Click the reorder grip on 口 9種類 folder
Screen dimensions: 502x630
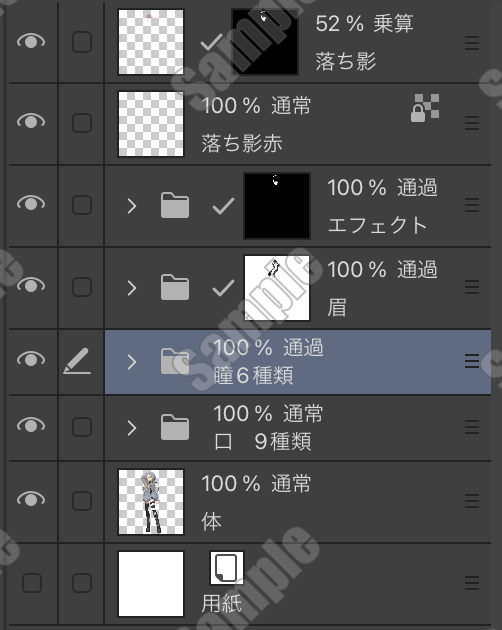tap(472, 427)
